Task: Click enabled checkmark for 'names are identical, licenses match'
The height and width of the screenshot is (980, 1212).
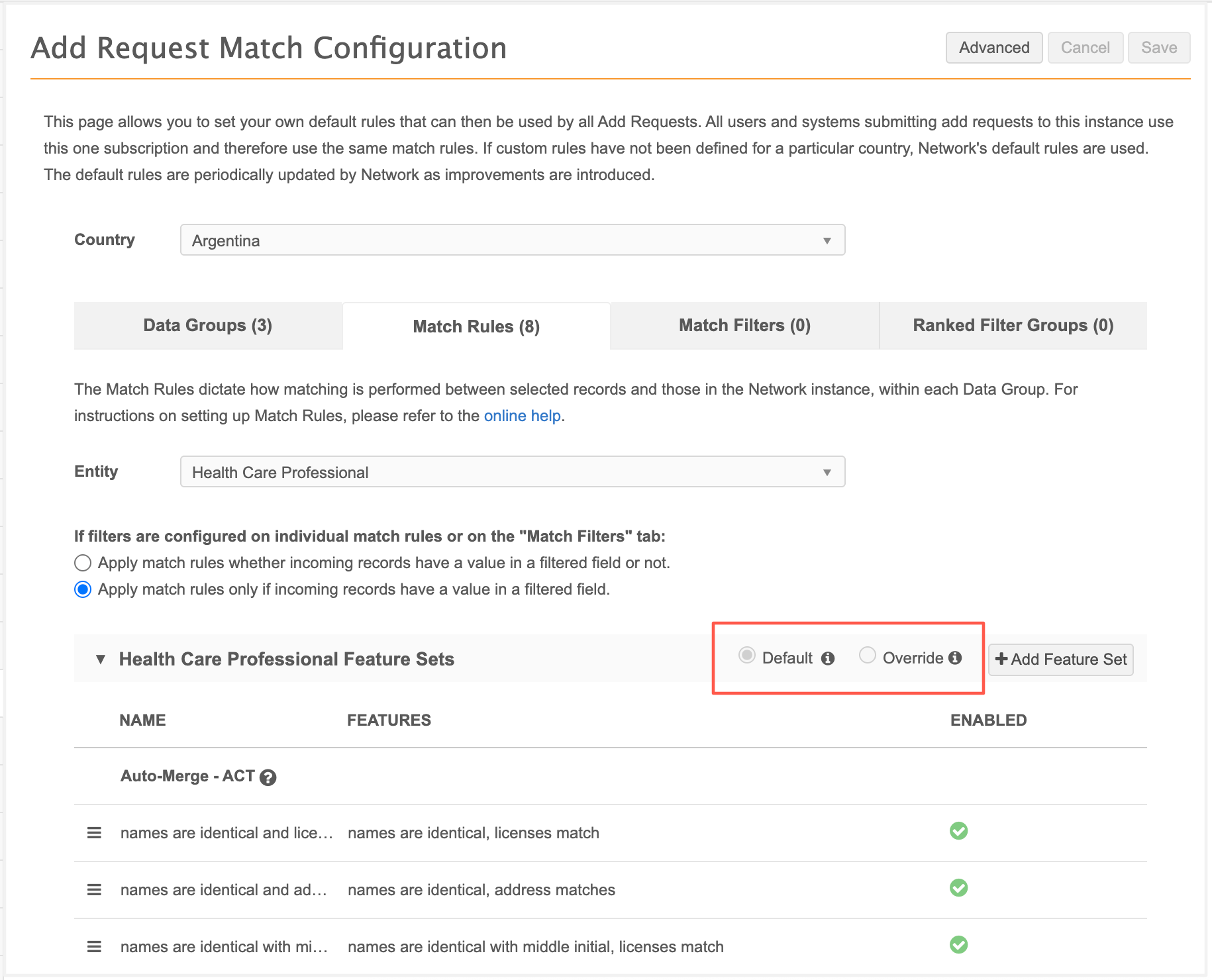Action: point(958,831)
